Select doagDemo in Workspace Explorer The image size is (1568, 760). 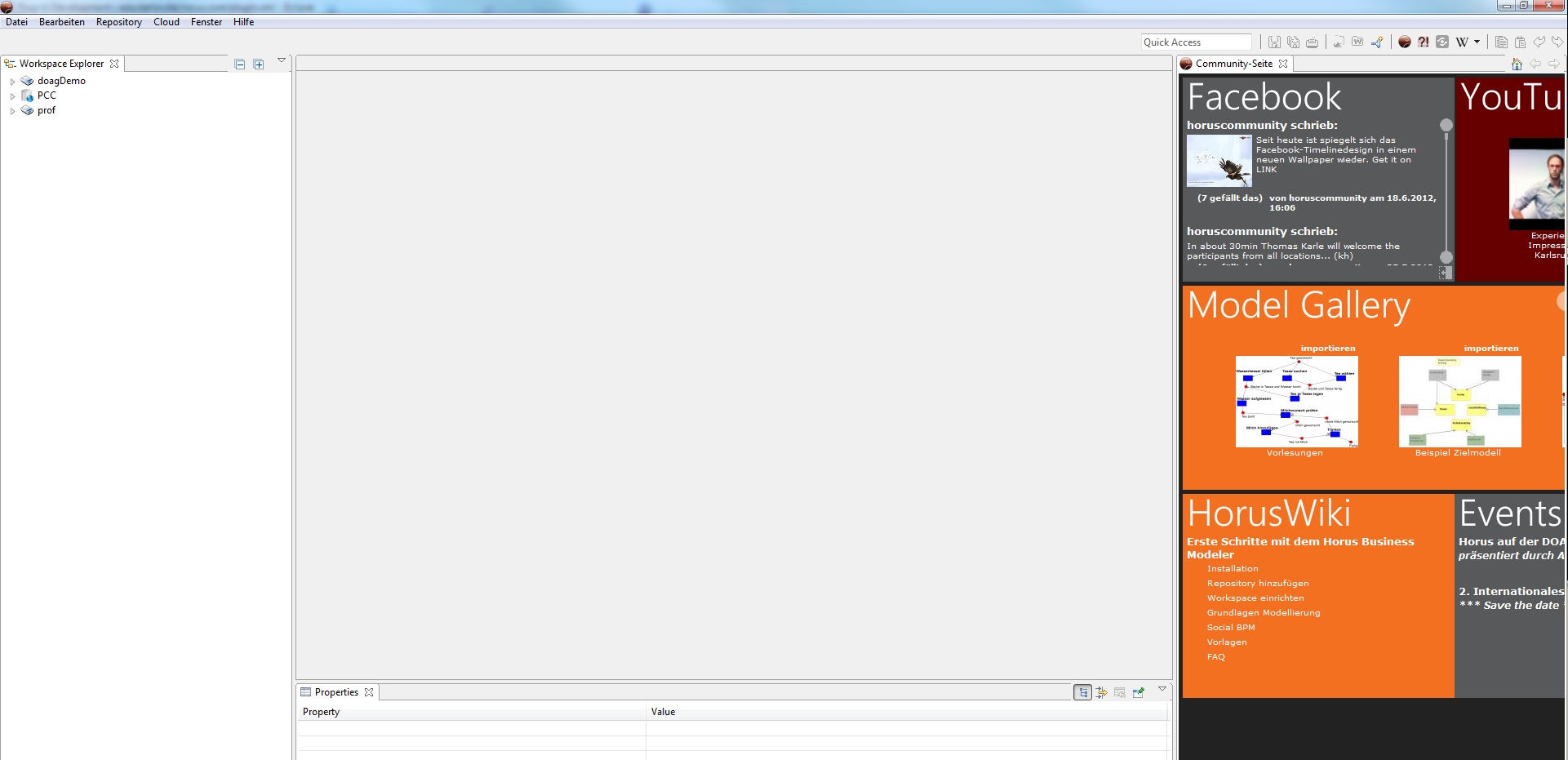(x=61, y=81)
